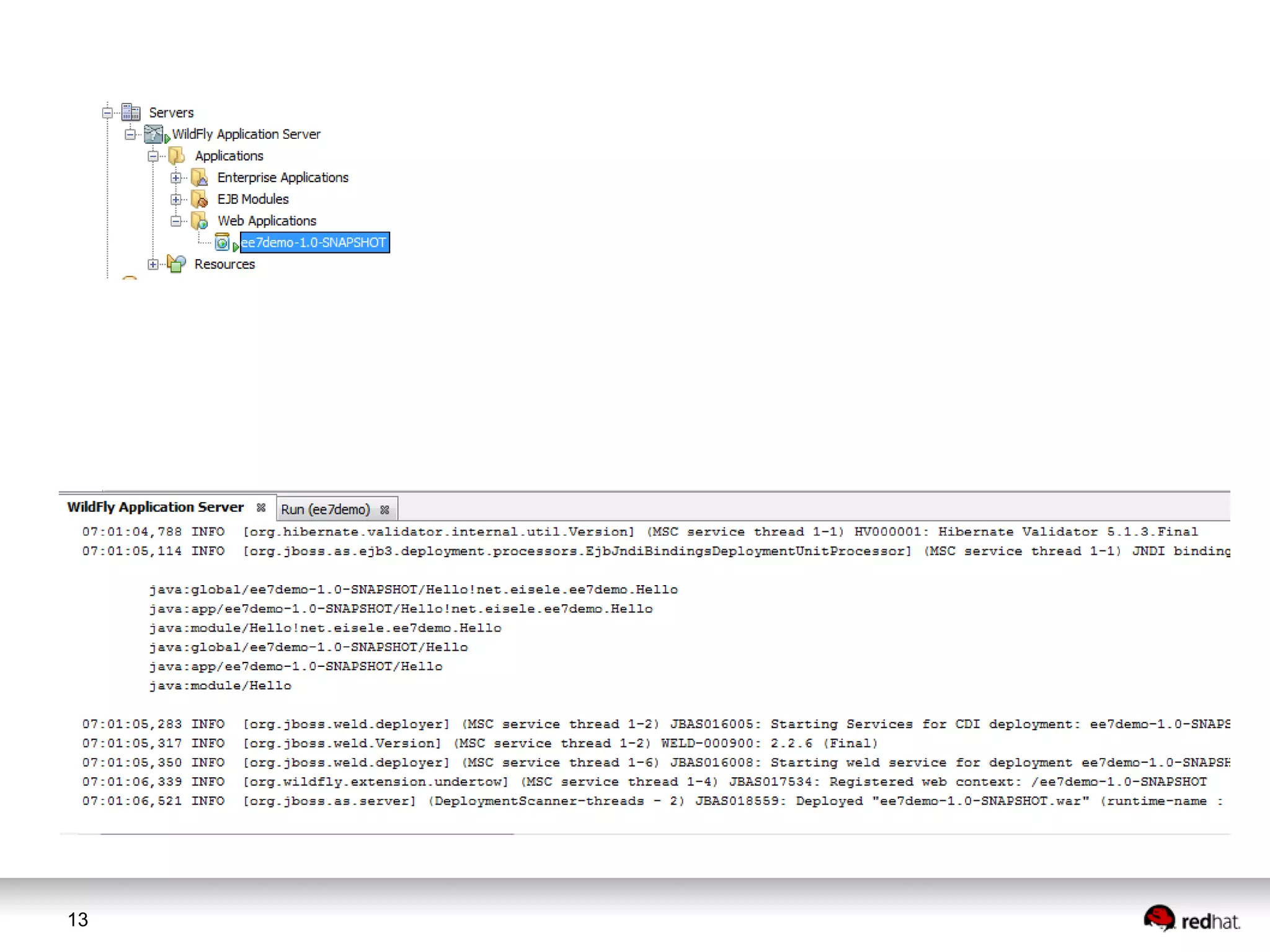Click the WildFly Application Server icon
Image resolution: width=1270 pixels, height=952 pixels.
point(154,134)
